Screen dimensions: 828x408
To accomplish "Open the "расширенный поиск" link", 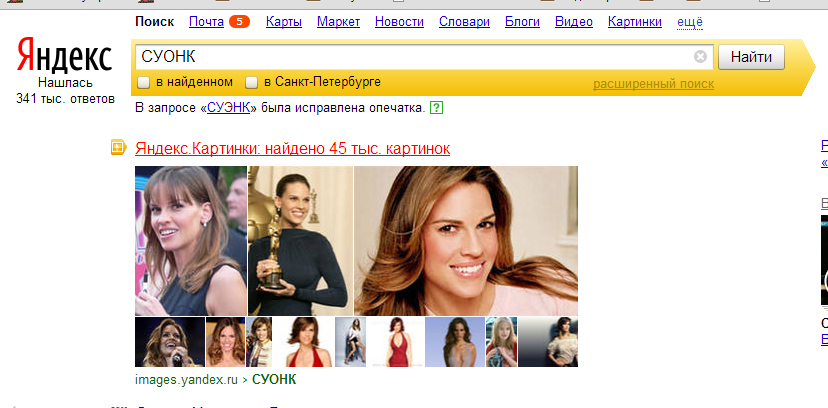I will coord(653,84).
